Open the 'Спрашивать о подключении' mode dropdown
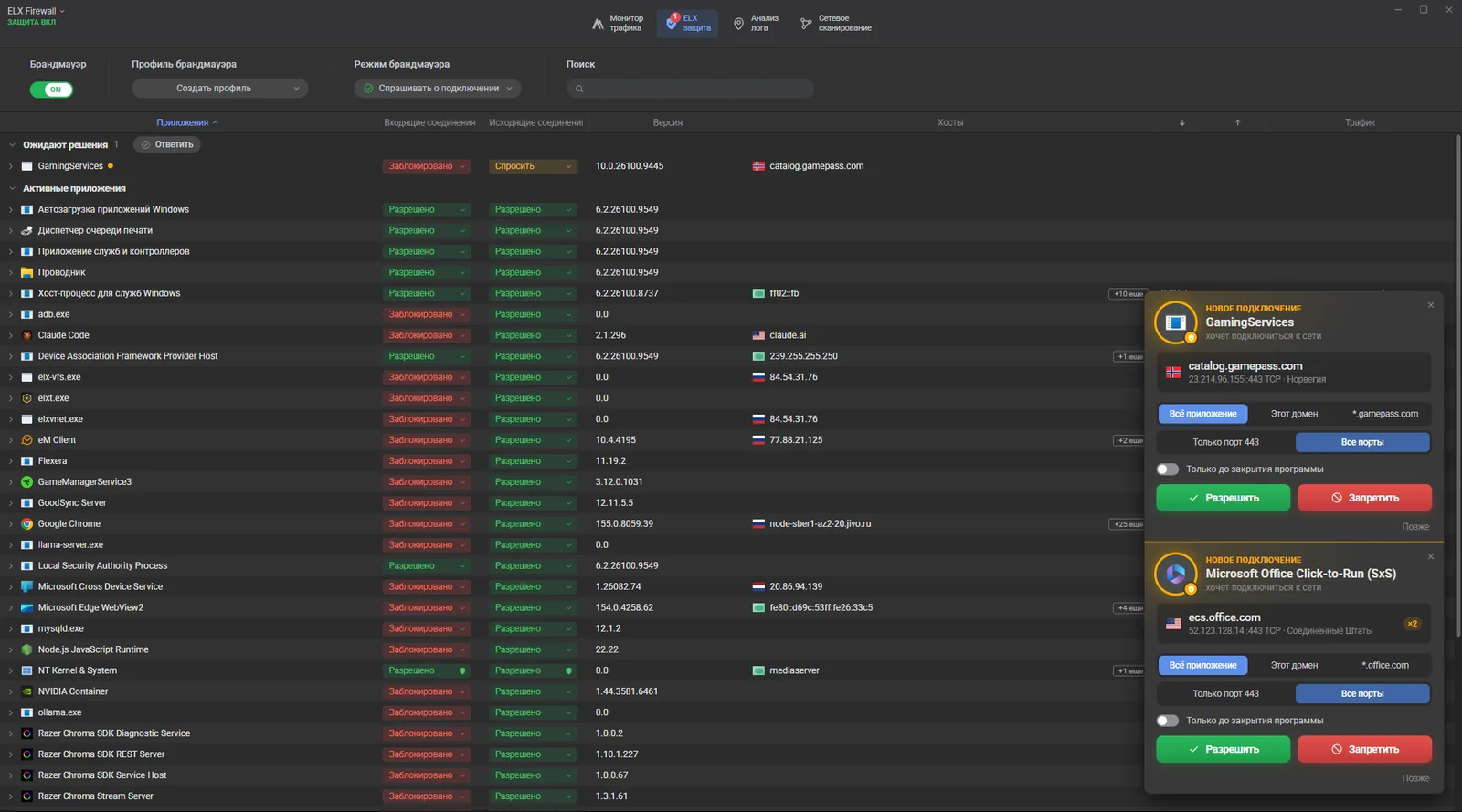 (x=438, y=89)
